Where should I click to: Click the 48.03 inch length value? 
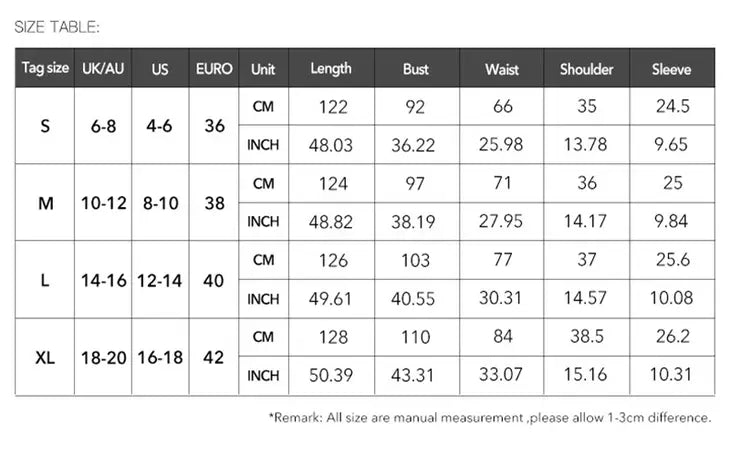coord(331,145)
